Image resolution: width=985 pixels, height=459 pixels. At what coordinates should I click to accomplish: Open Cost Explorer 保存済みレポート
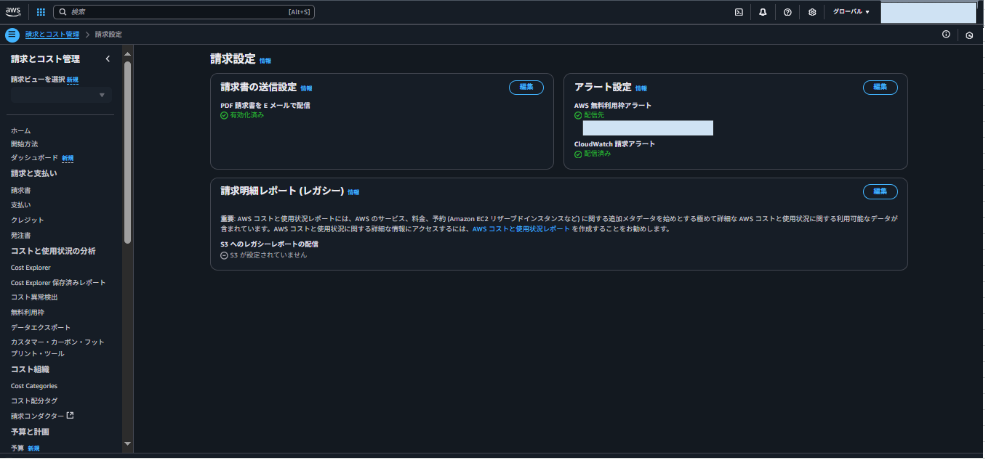pos(58,283)
